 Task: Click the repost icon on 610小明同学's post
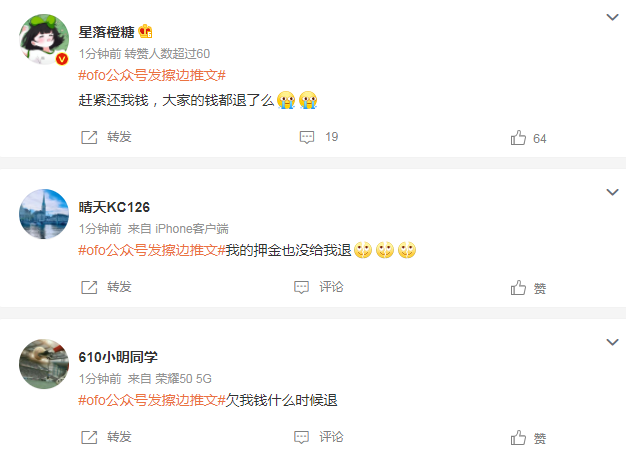89,437
